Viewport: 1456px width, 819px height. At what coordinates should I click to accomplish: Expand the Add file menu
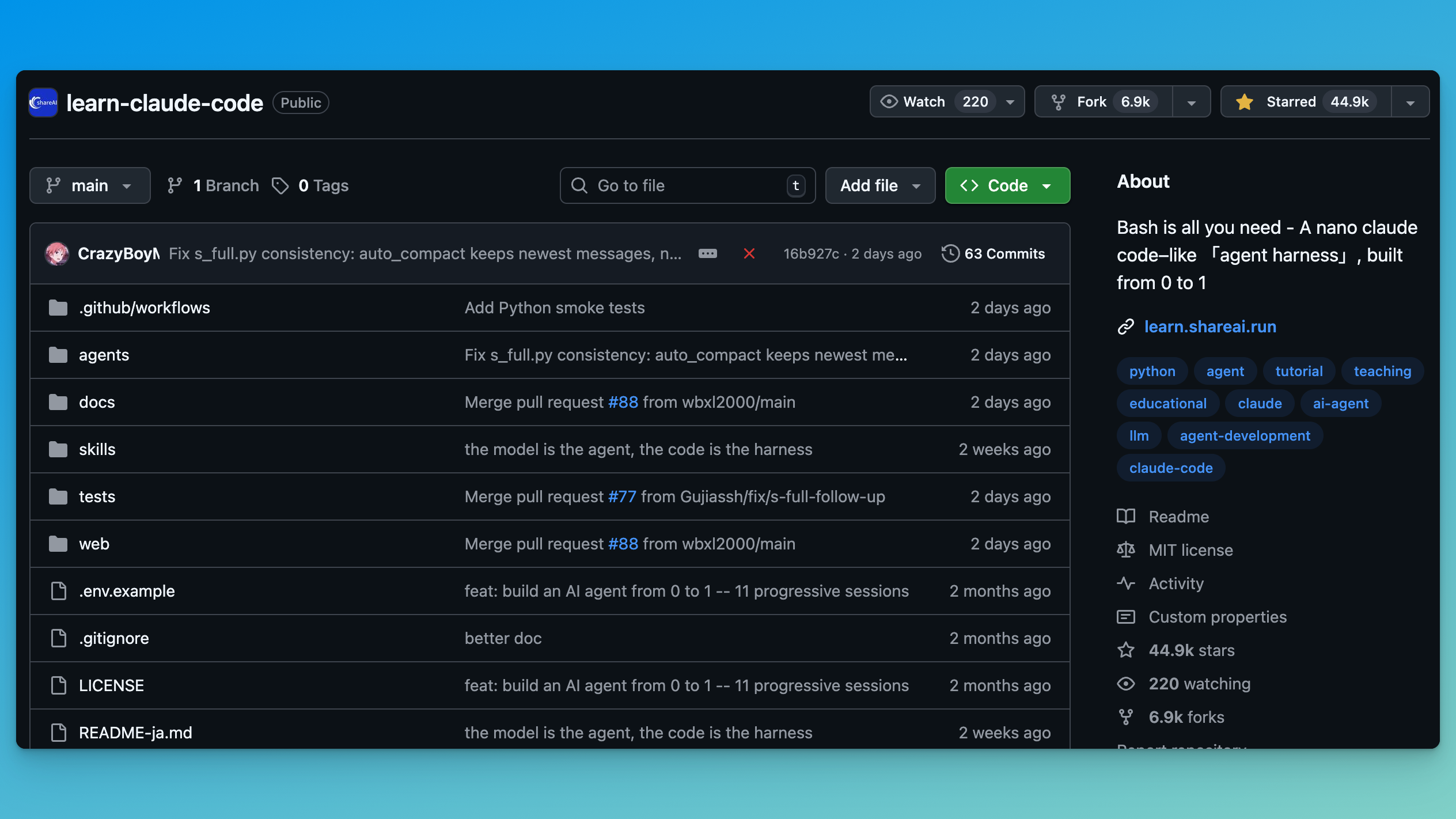pos(879,185)
